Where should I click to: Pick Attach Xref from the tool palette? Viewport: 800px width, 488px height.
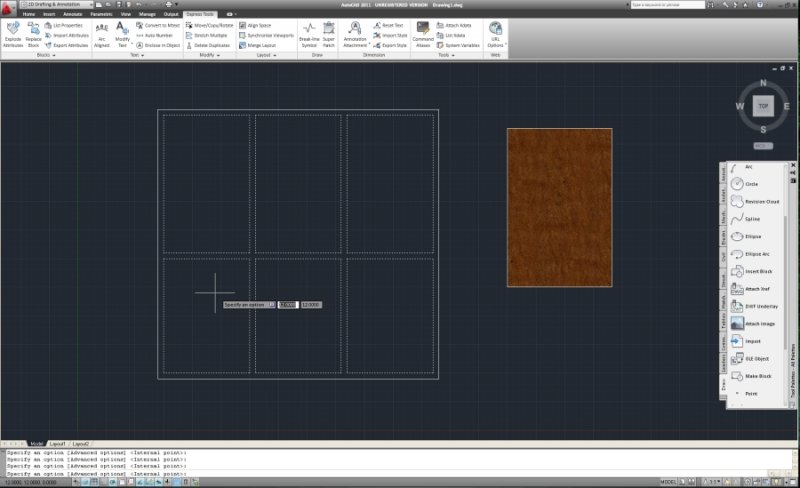pyautogui.click(x=751, y=289)
